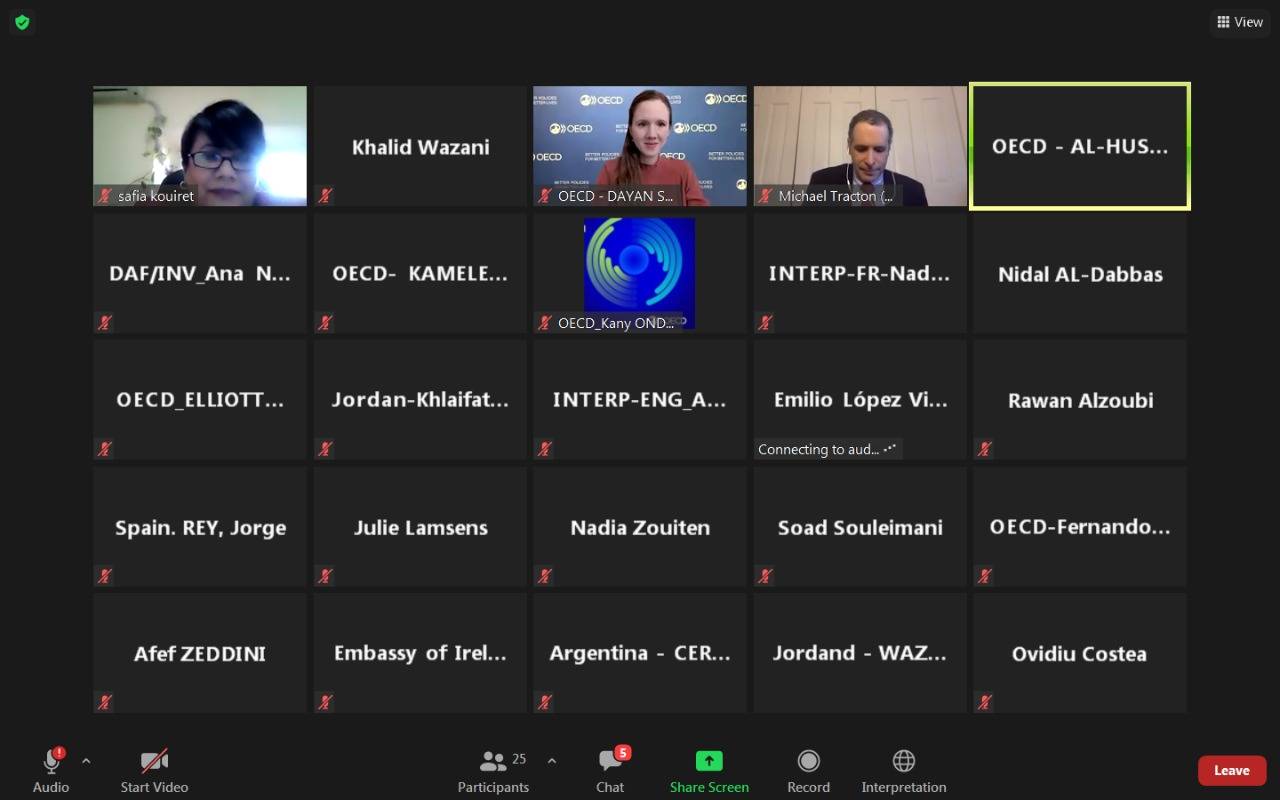Select Michael Tracton's video tile
1280x800 pixels.
tap(860, 146)
